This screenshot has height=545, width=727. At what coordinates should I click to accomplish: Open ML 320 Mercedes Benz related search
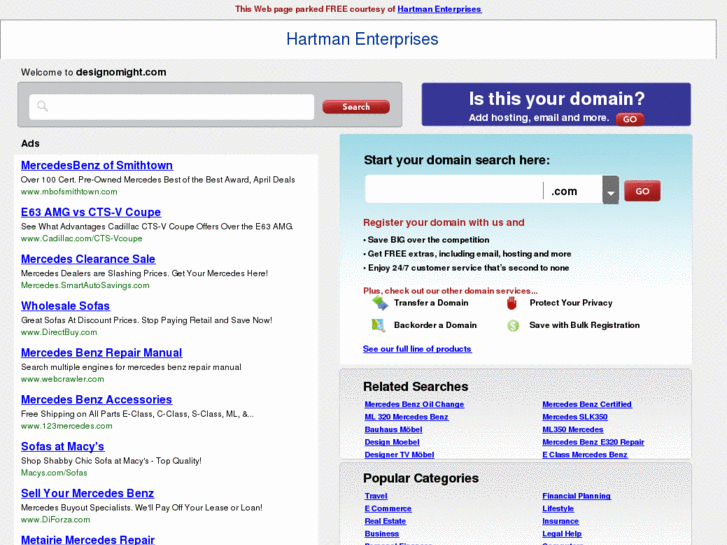tap(406, 417)
